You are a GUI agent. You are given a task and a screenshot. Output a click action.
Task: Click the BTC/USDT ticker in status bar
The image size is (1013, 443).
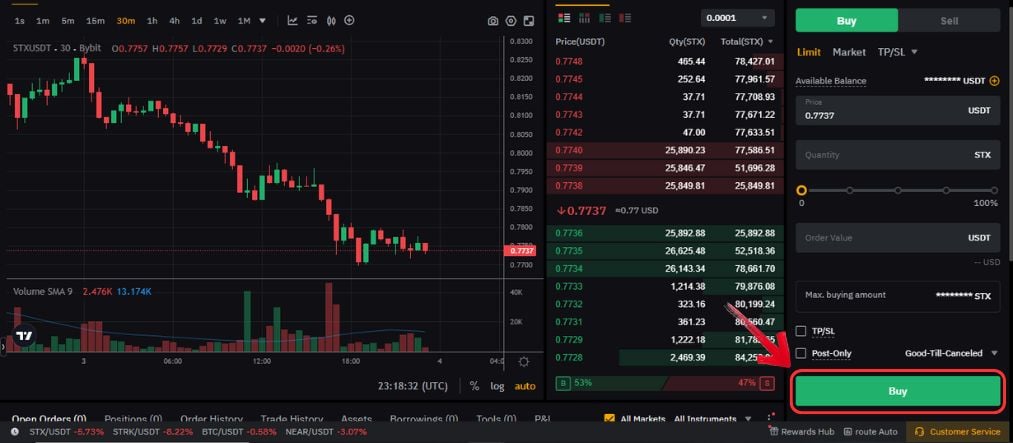[240, 431]
